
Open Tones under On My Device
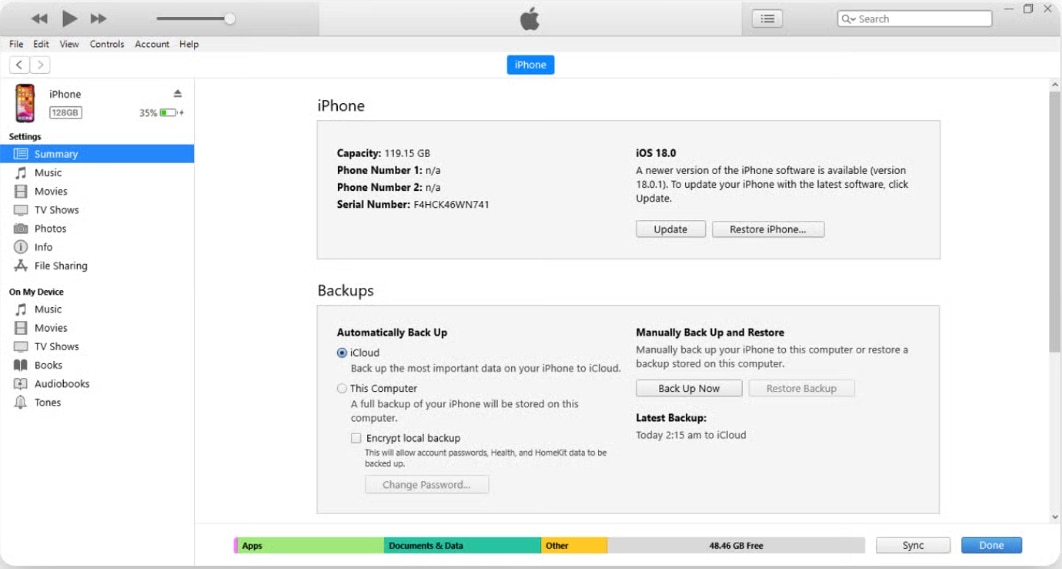tap(47, 403)
